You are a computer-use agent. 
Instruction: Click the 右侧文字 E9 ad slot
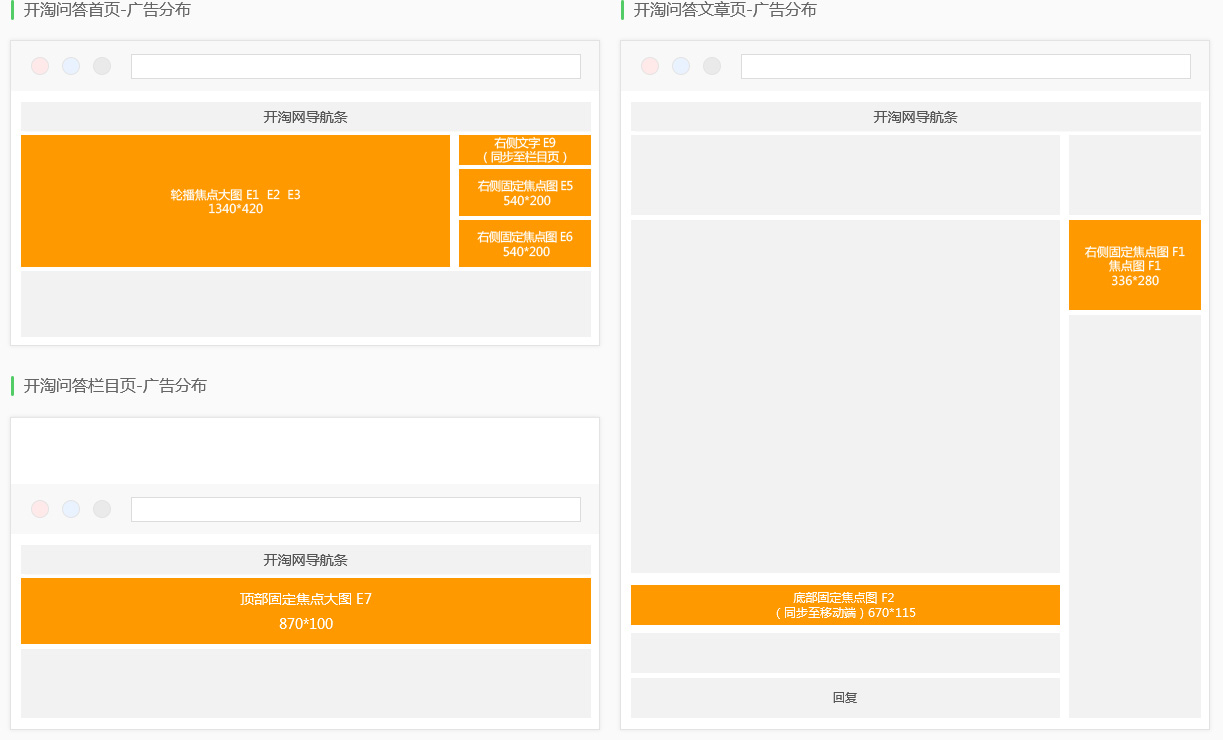524,150
